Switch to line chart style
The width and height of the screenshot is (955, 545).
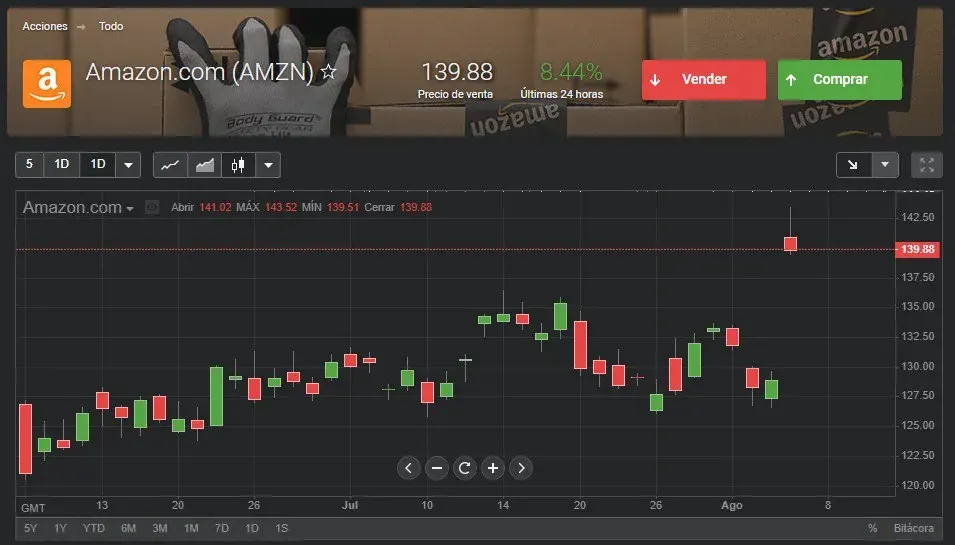tap(170, 164)
